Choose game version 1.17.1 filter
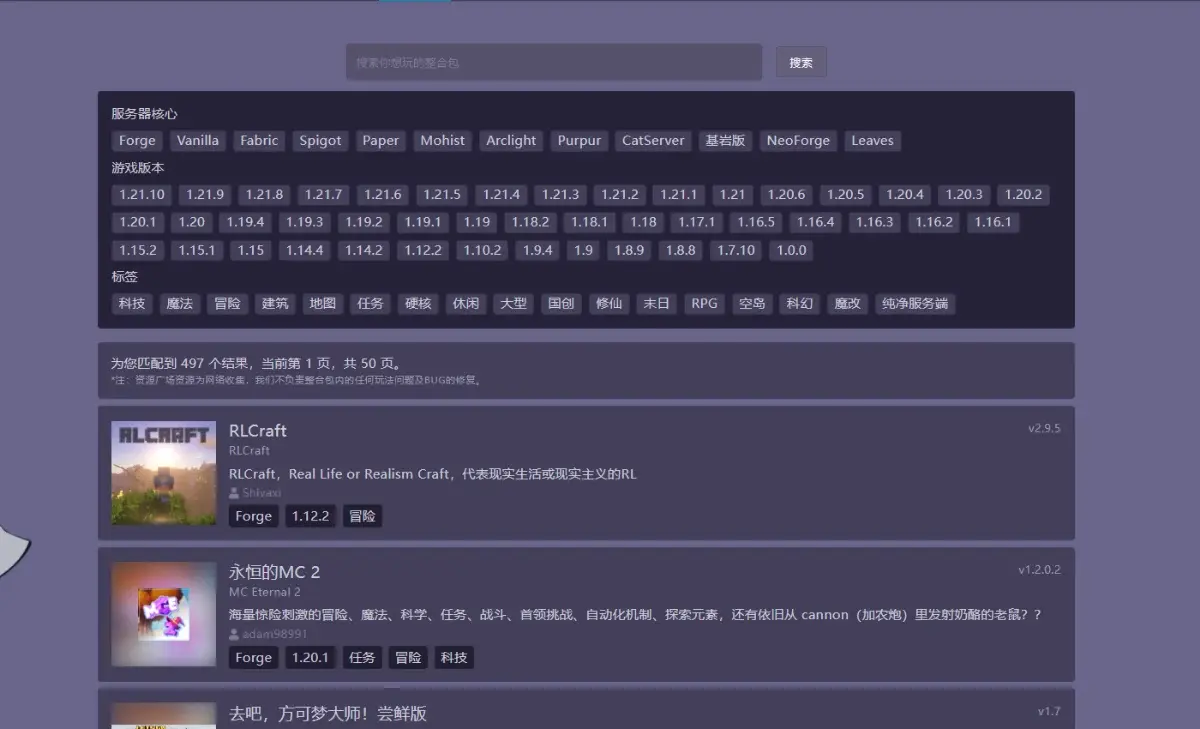Image resolution: width=1200 pixels, height=729 pixels. click(697, 222)
